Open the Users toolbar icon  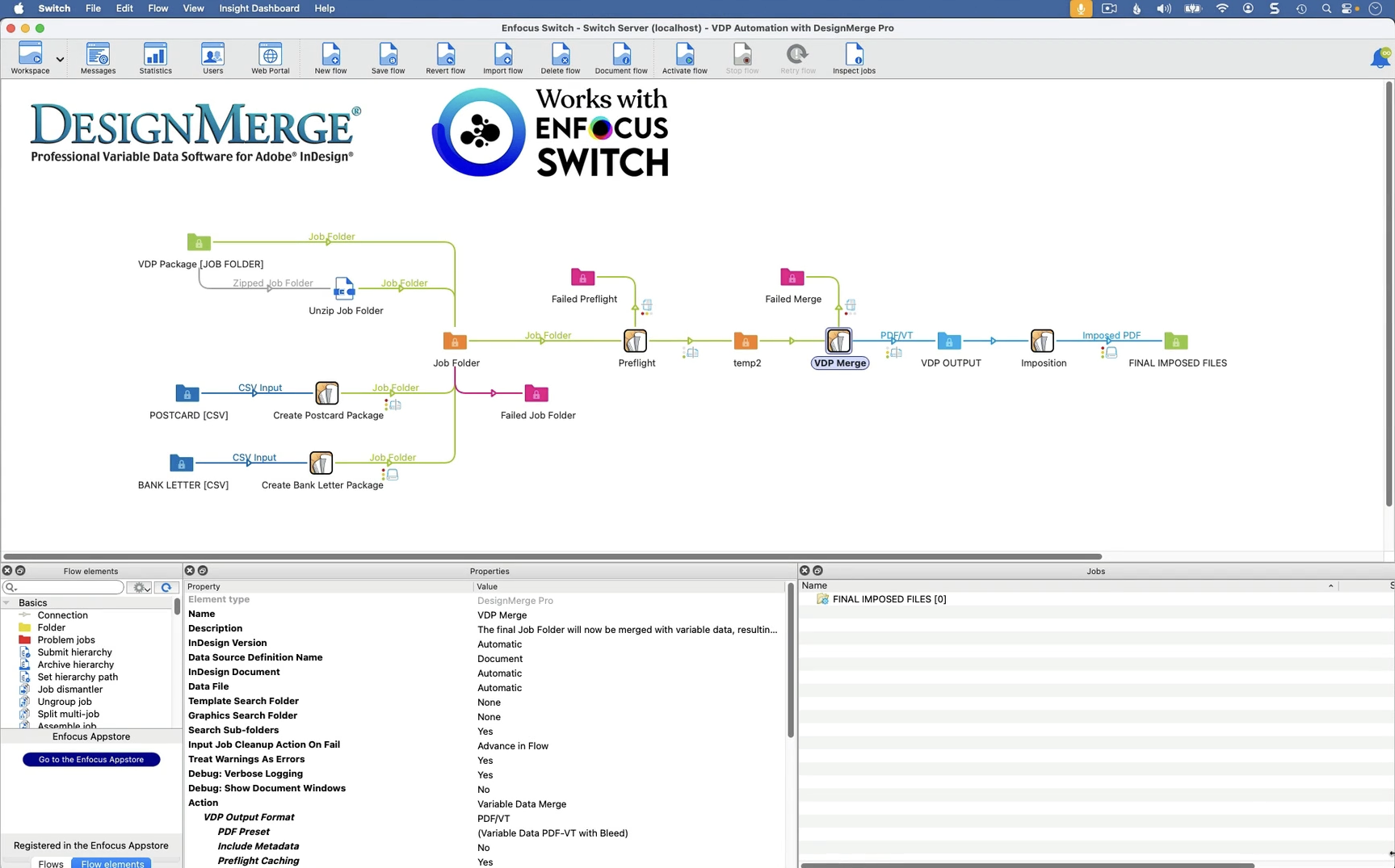pos(212,58)
